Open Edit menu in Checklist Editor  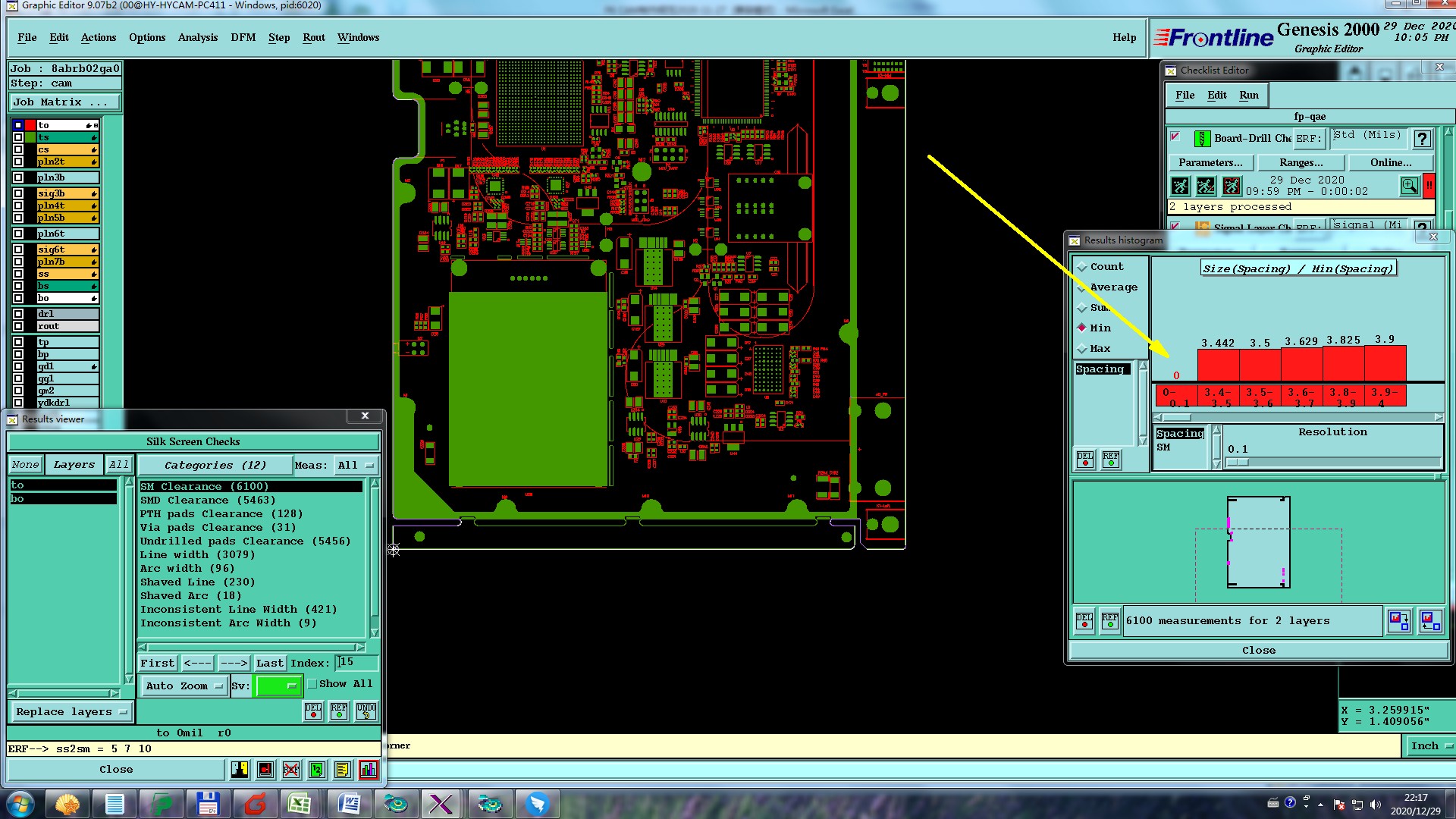(x=1217, y=95)
